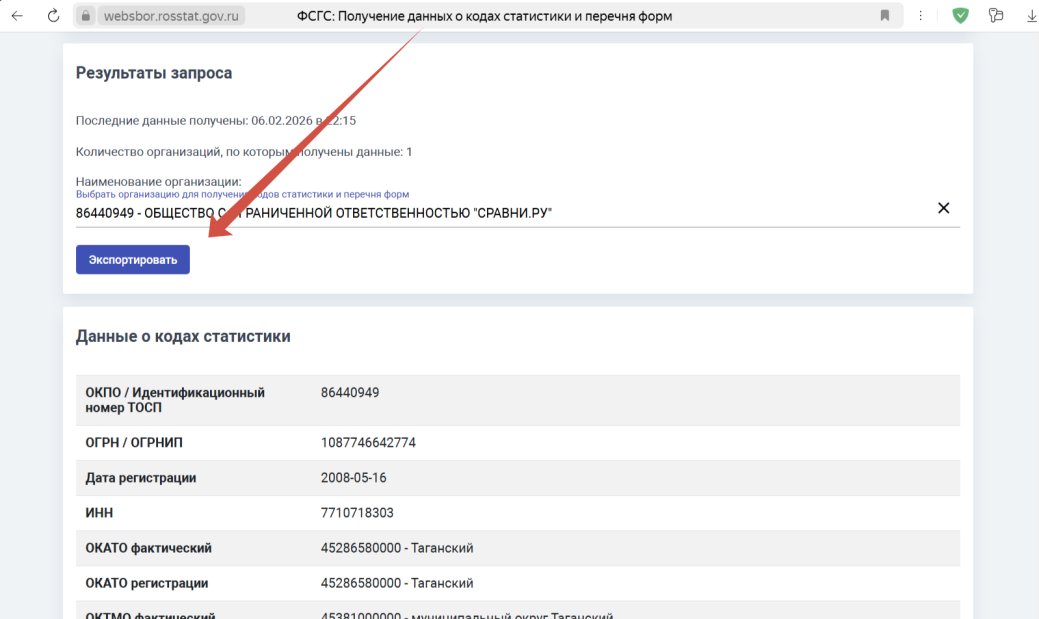Click the lock icon in the address bar
The width and height of the screenshot is (1039, 619).
click(85, 16)
